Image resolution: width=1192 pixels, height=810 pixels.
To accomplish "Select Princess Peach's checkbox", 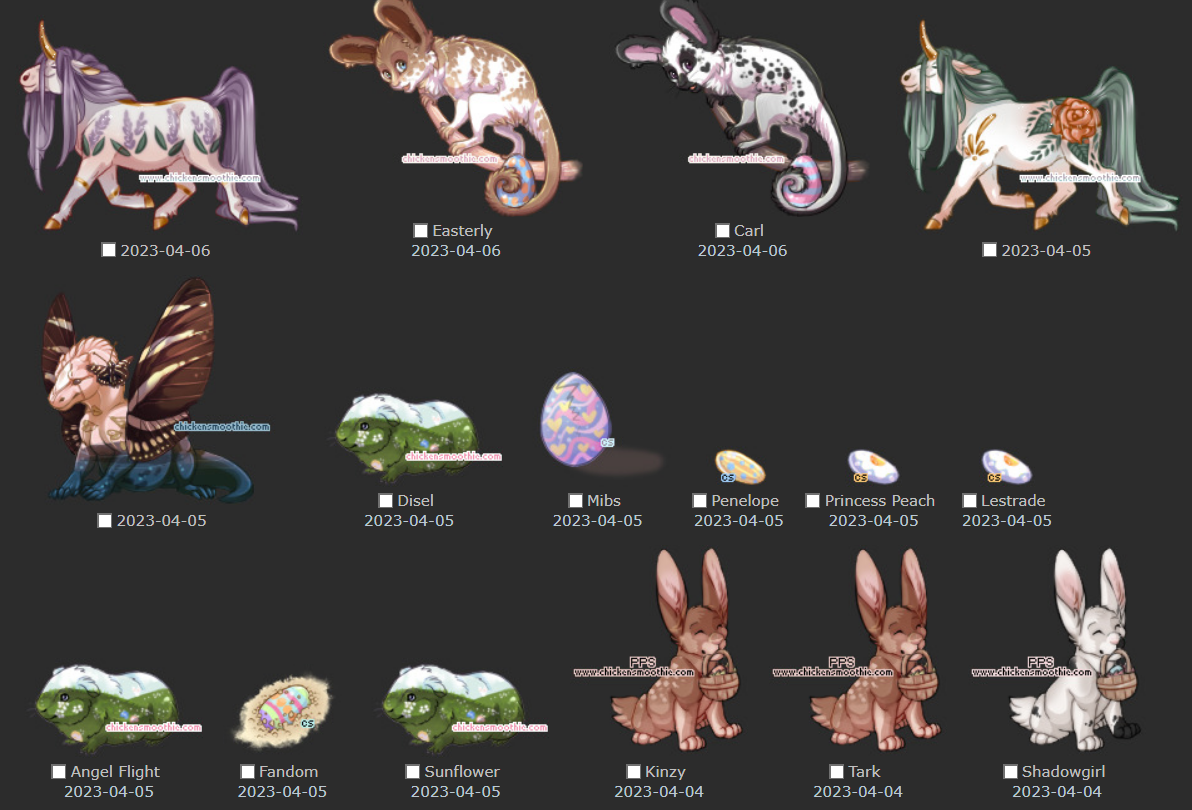I will (x=813, y=501).
